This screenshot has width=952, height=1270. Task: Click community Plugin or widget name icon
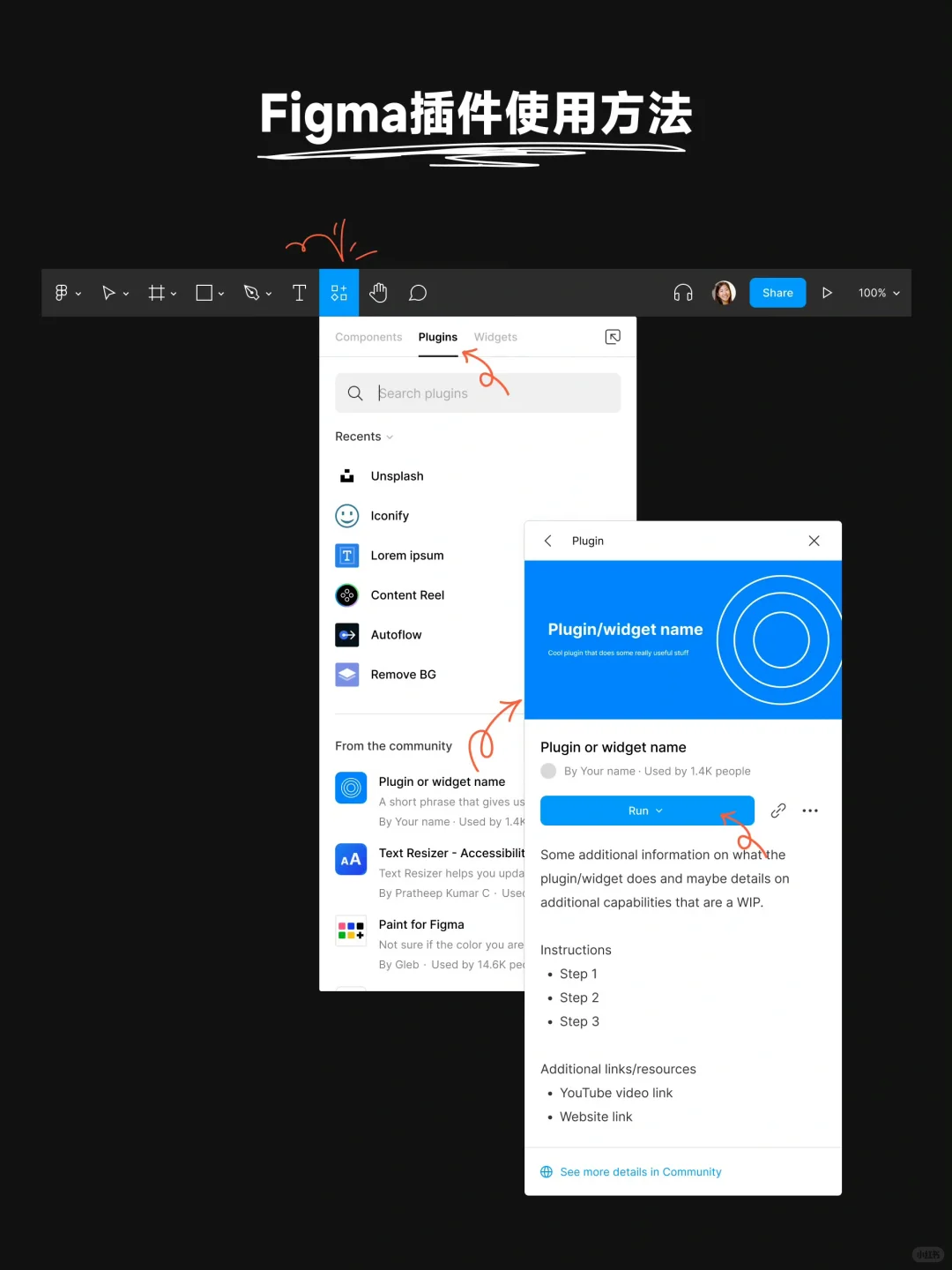click(351, 788)
